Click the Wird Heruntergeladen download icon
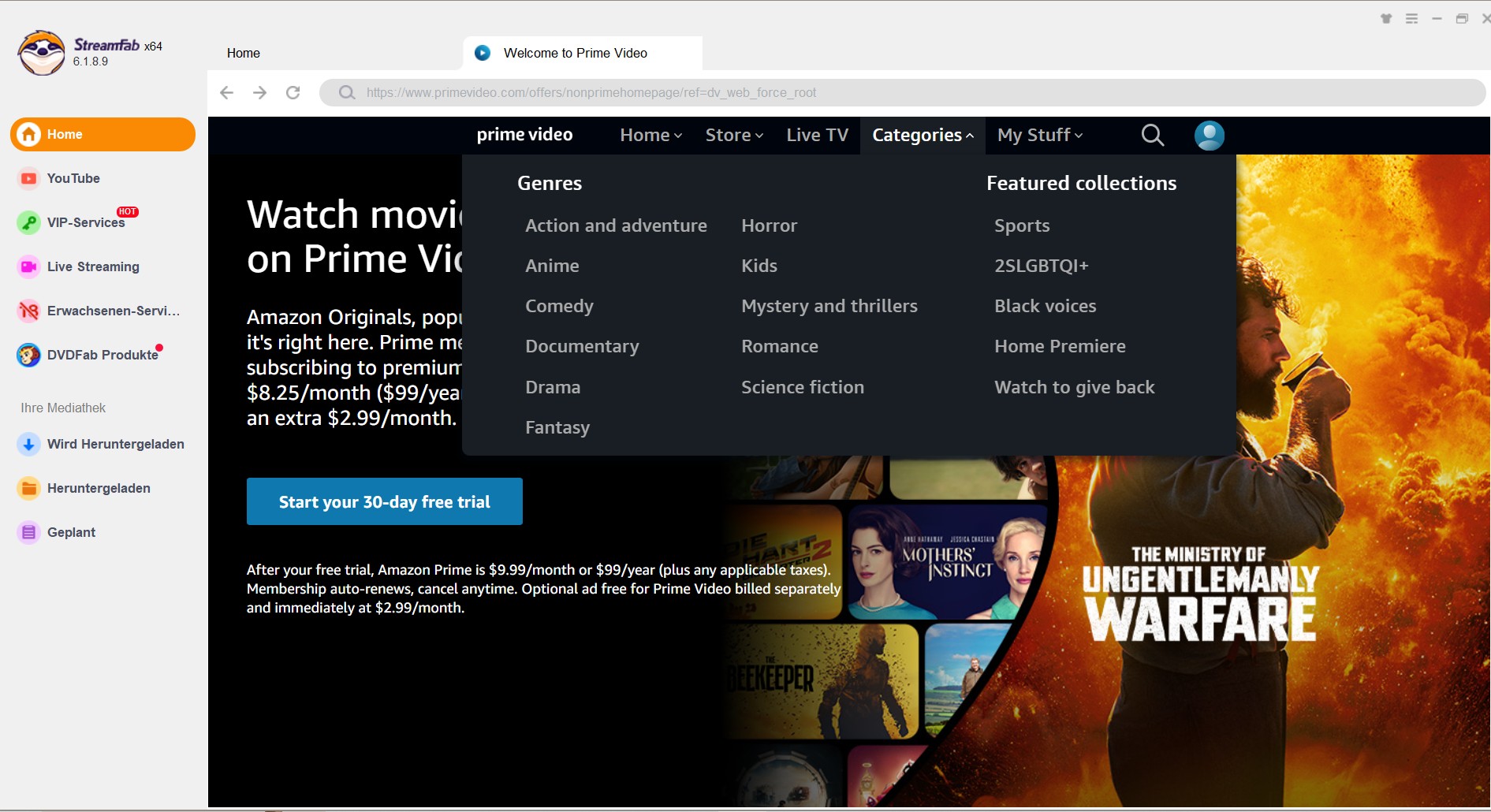The height and width of the screenshot is (812, 1491). (x=28, y=444)
